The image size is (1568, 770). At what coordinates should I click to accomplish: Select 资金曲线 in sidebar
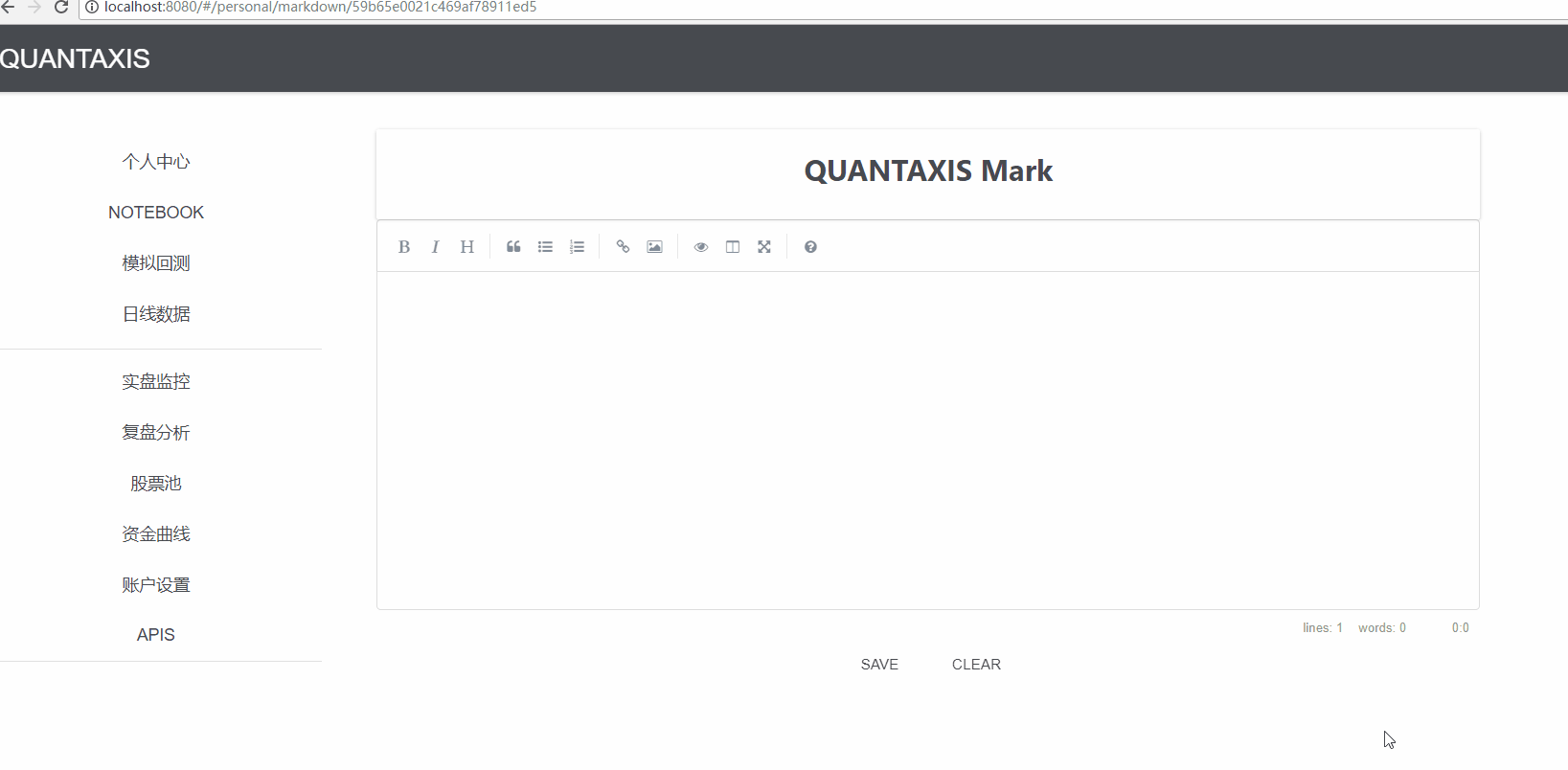pyautogui.click(x=156, y=534)
